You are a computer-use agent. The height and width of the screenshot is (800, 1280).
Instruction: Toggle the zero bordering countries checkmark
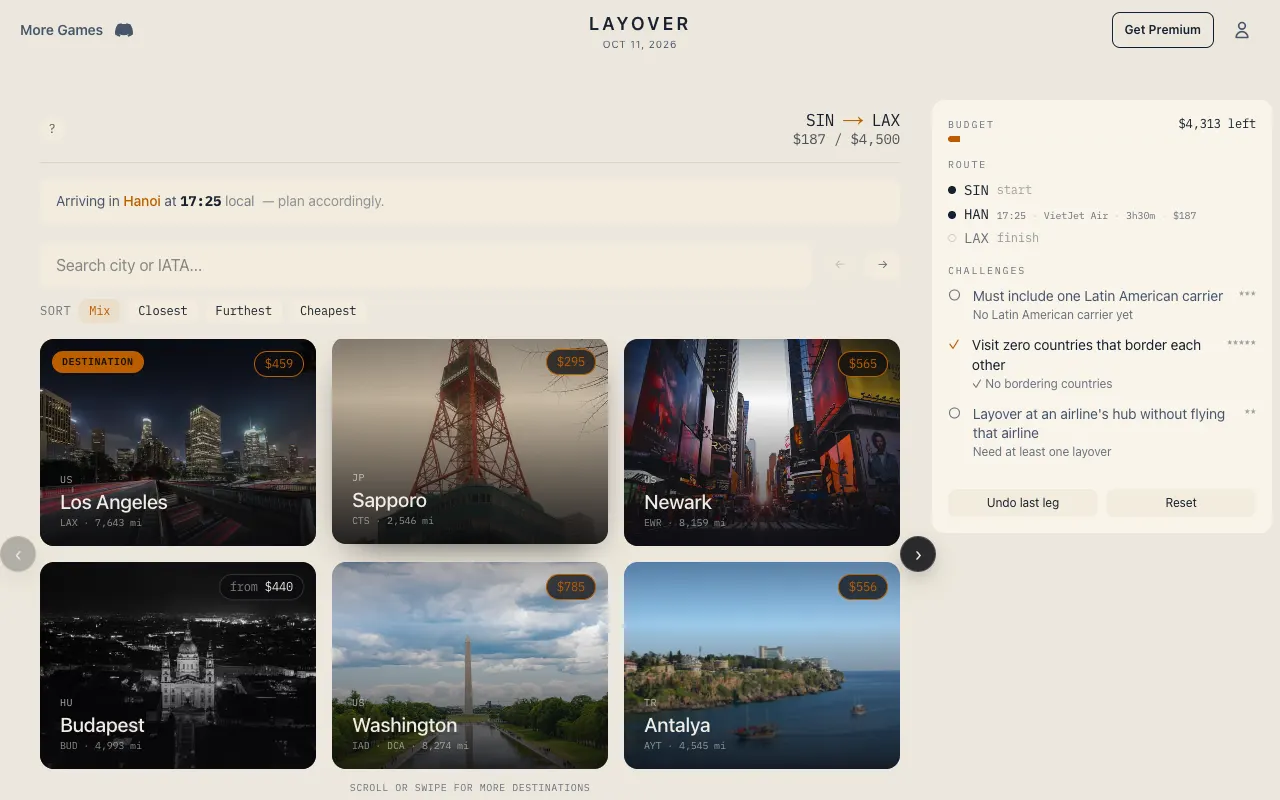(x=954, y=345)
